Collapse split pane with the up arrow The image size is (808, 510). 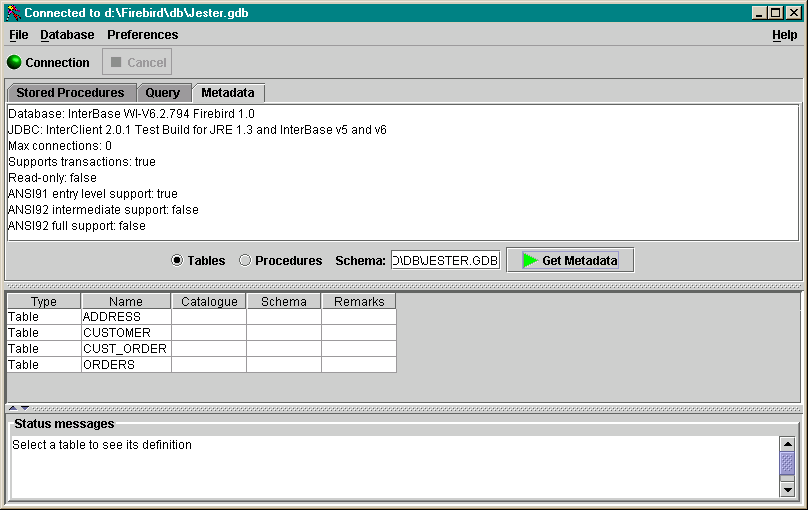(x=12, y=408)
